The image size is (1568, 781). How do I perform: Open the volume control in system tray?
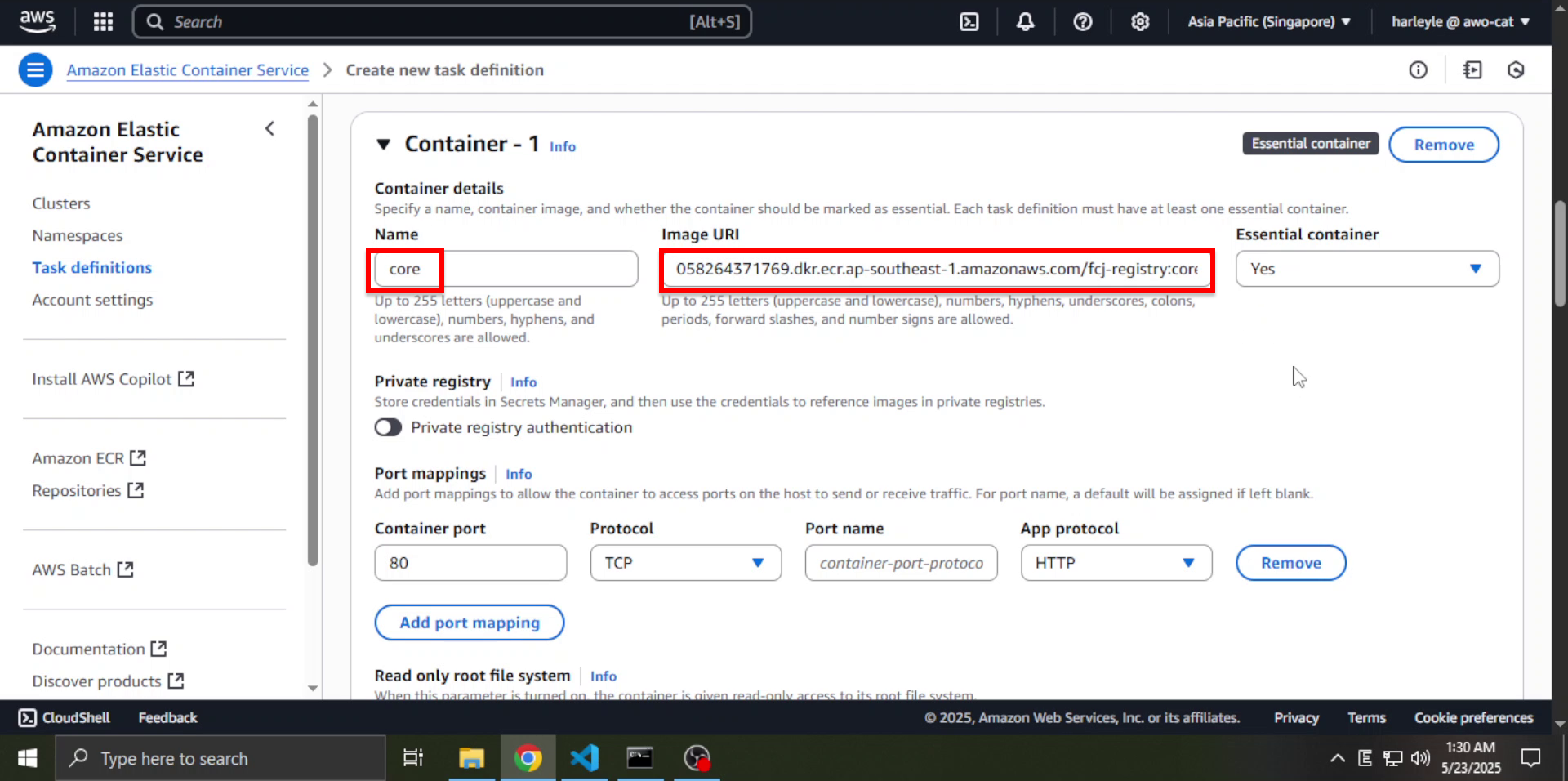coord(1420,758)
